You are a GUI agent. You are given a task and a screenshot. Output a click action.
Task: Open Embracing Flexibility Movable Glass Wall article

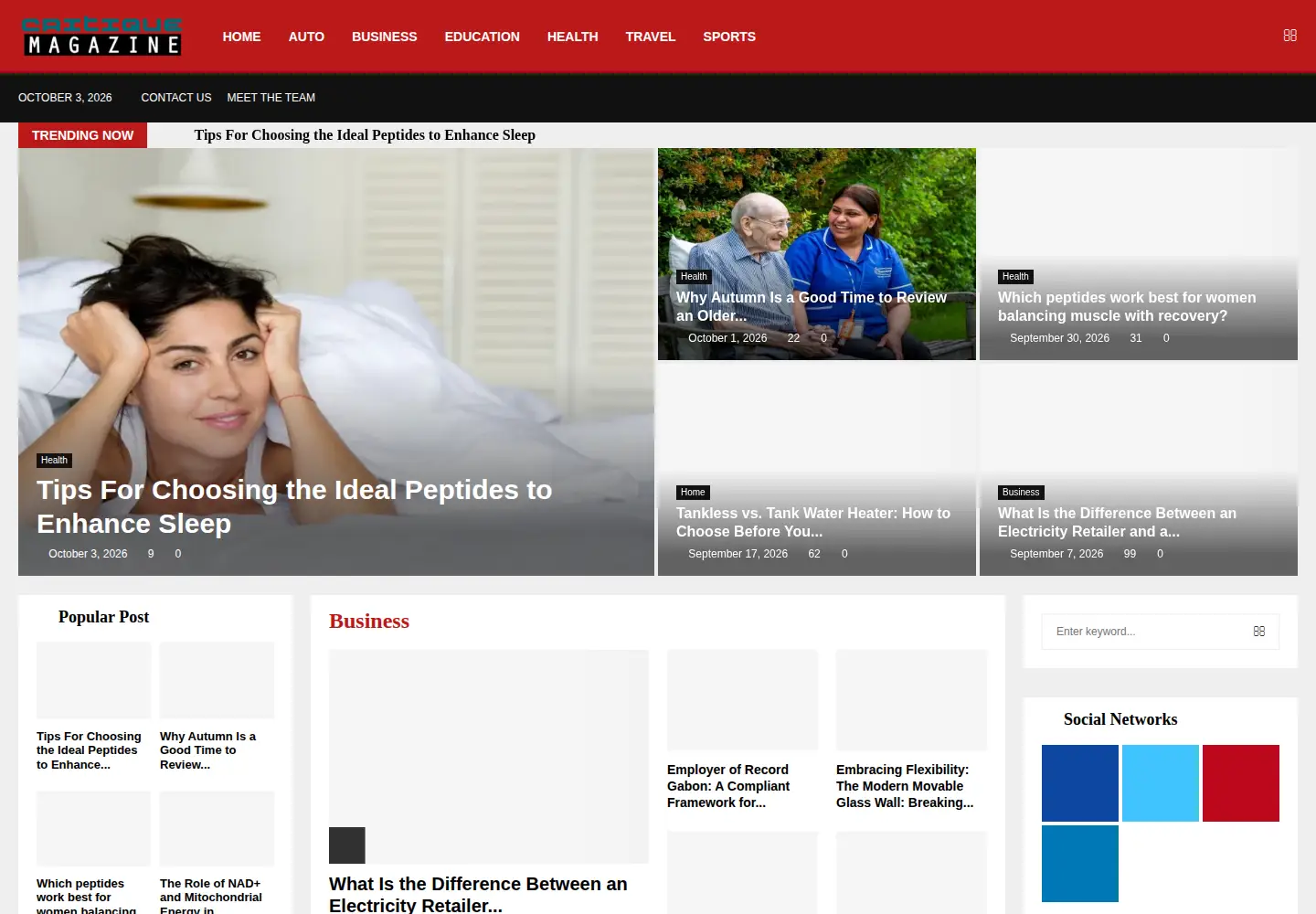point(905,786)
